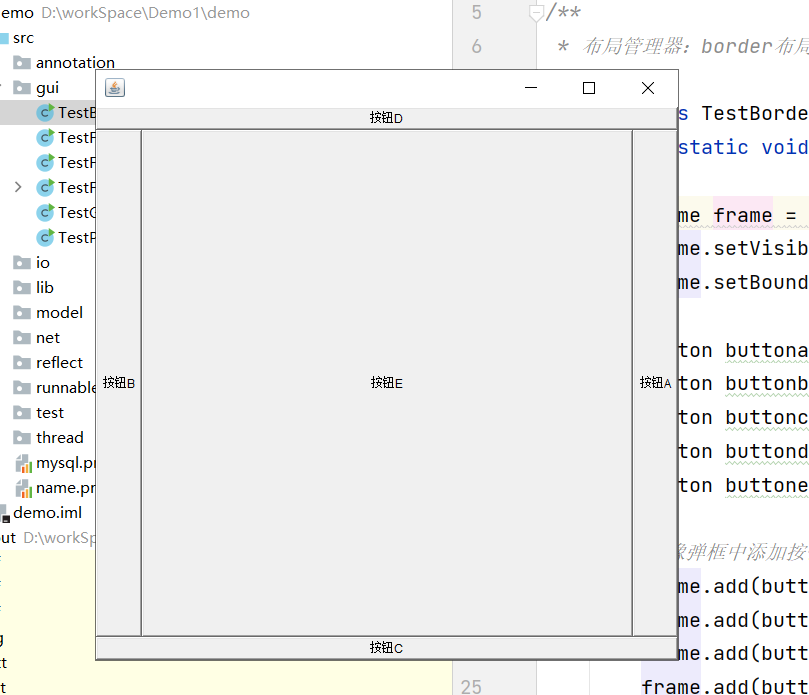Click the Java coffee cup window icon
Screen dimensions: 809x695
(115, 88)
